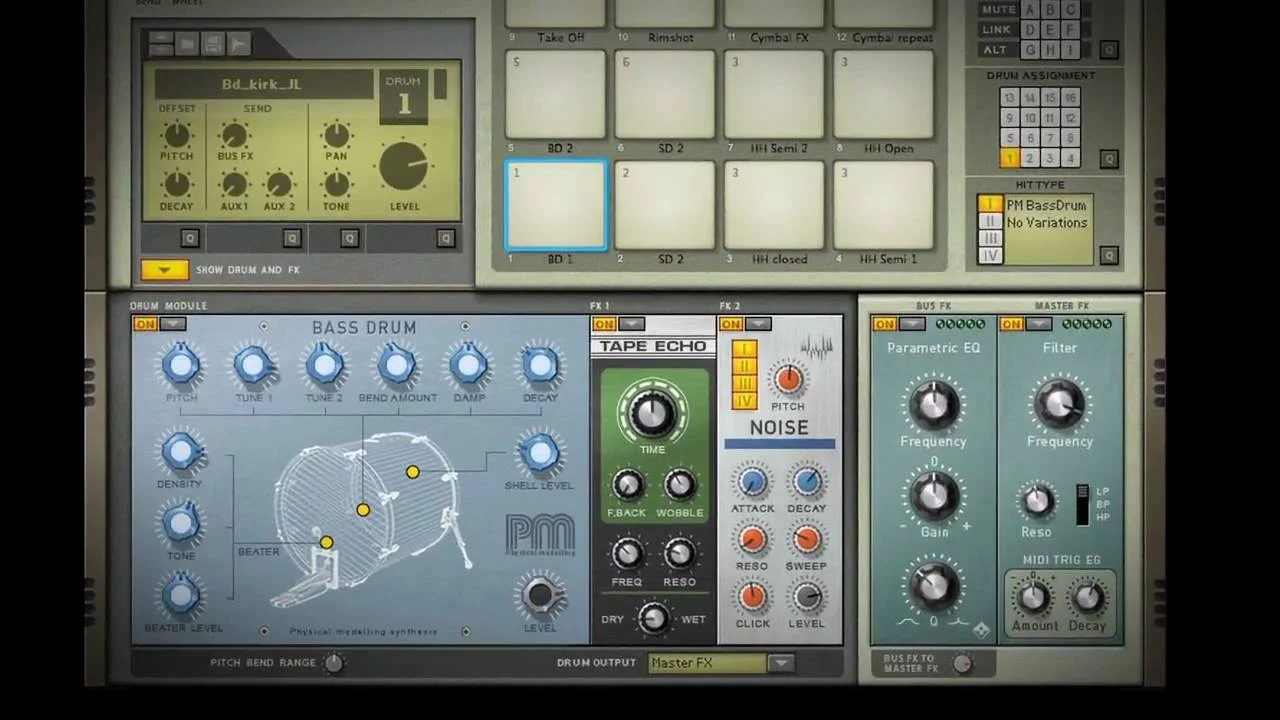Select the HH Semi 1 drum pad

tap(884, 205)
